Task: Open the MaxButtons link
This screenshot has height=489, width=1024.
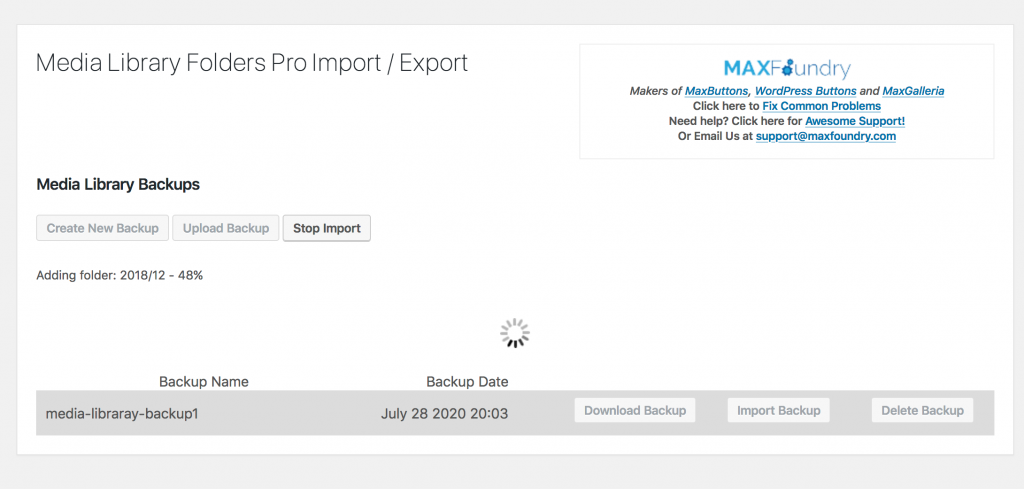Action: [x=716, y=91]
